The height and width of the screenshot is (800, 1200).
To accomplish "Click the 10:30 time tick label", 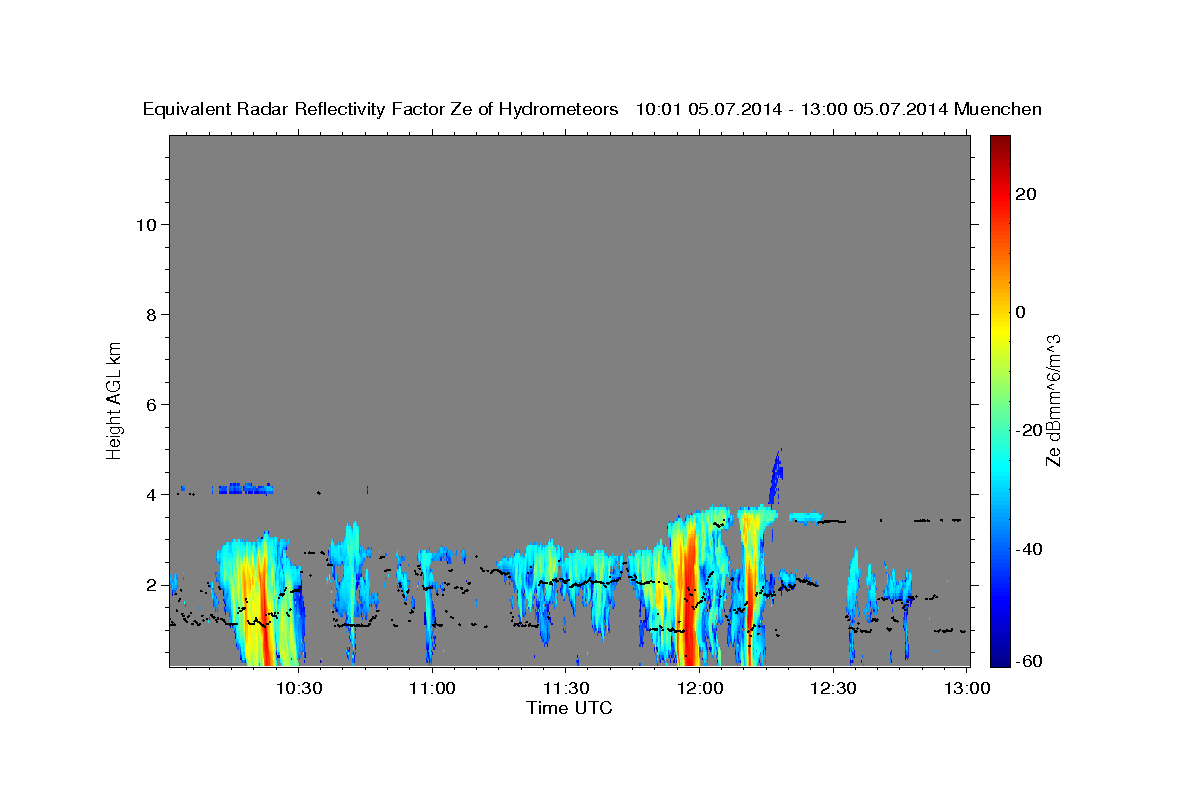I will 298,688.
